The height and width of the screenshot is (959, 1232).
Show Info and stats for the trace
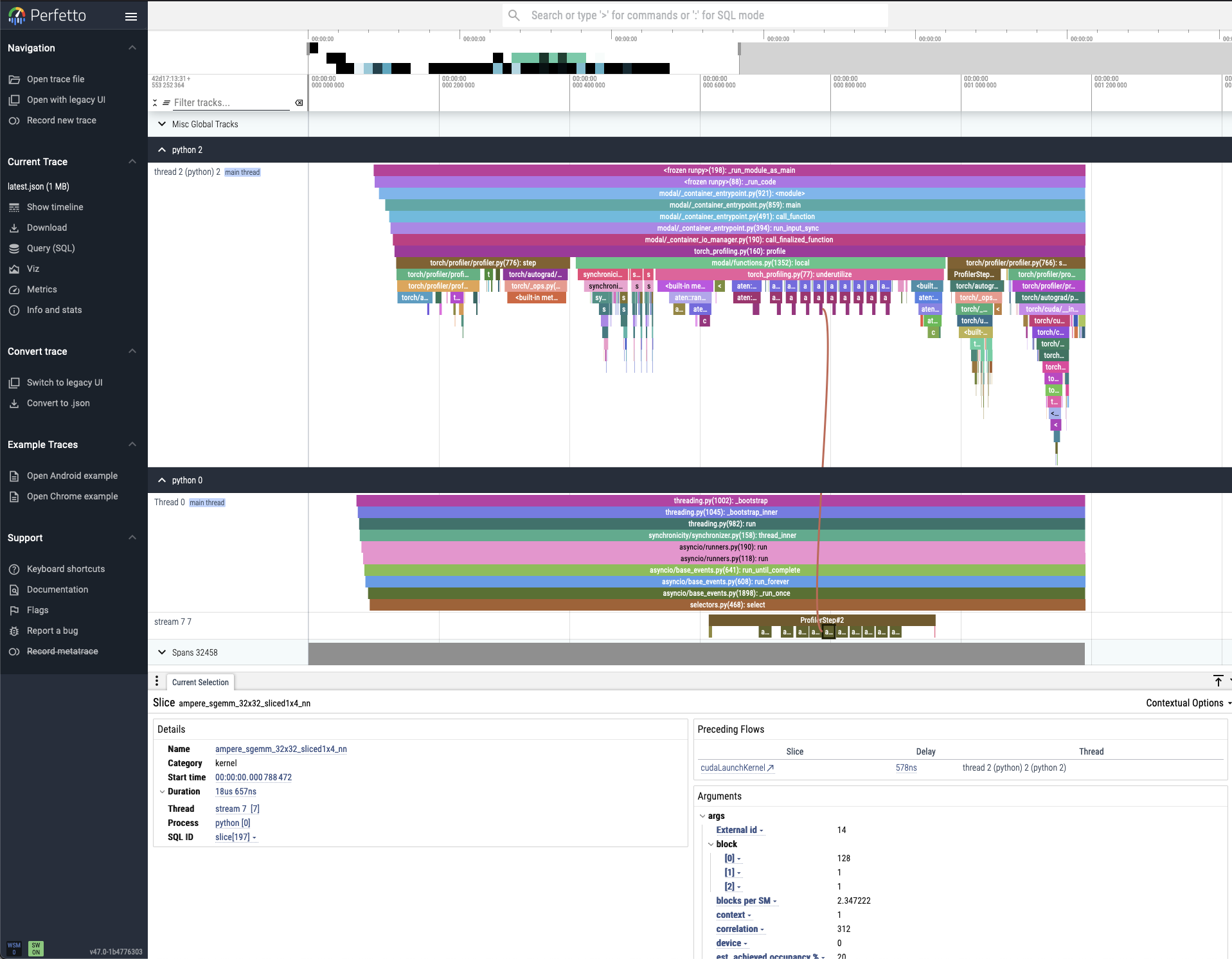coord(54,310)
